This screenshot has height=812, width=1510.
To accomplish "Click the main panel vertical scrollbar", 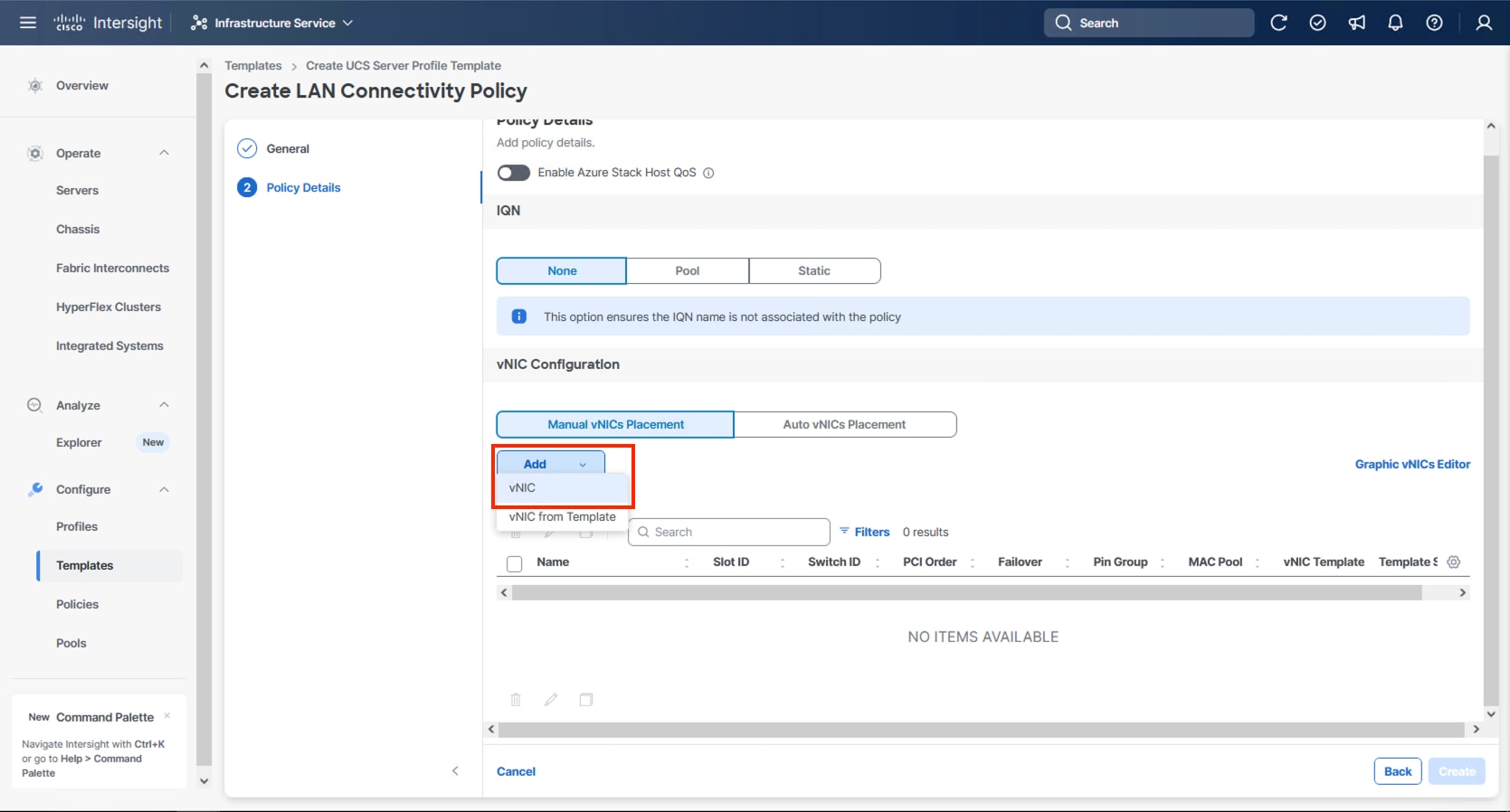I will click(1491, 430).
